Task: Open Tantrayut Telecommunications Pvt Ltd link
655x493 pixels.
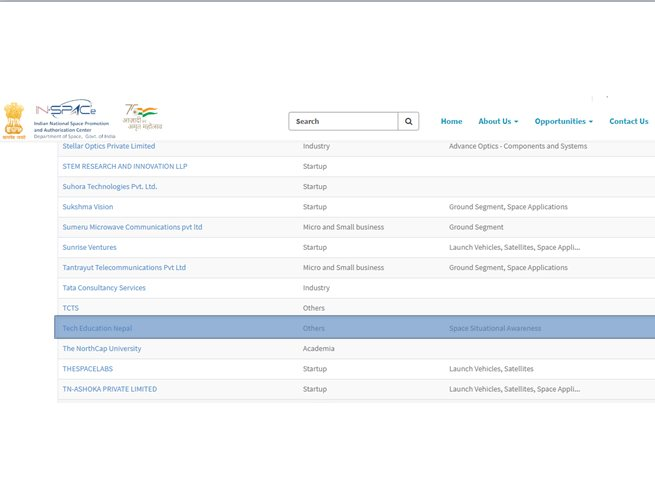Action: pyautogui.click(x=124, y=267)
